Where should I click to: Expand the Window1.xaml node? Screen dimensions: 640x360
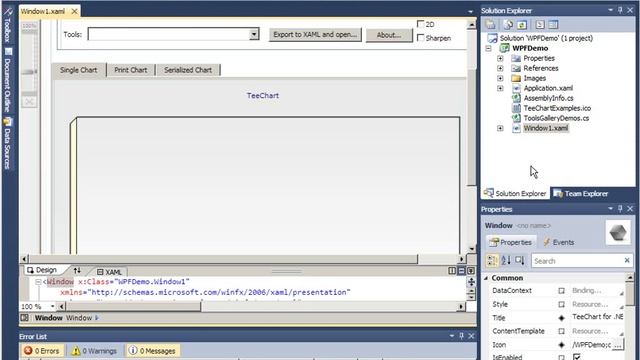[x=500, y=128]
